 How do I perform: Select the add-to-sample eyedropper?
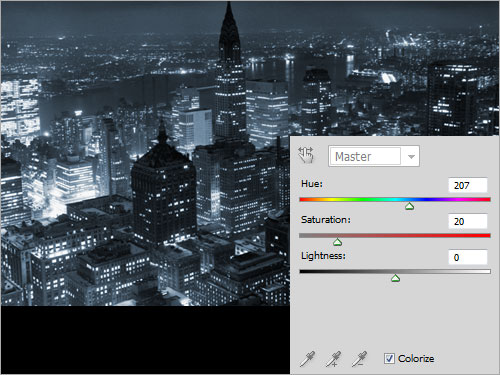click(x=333, y=359)
